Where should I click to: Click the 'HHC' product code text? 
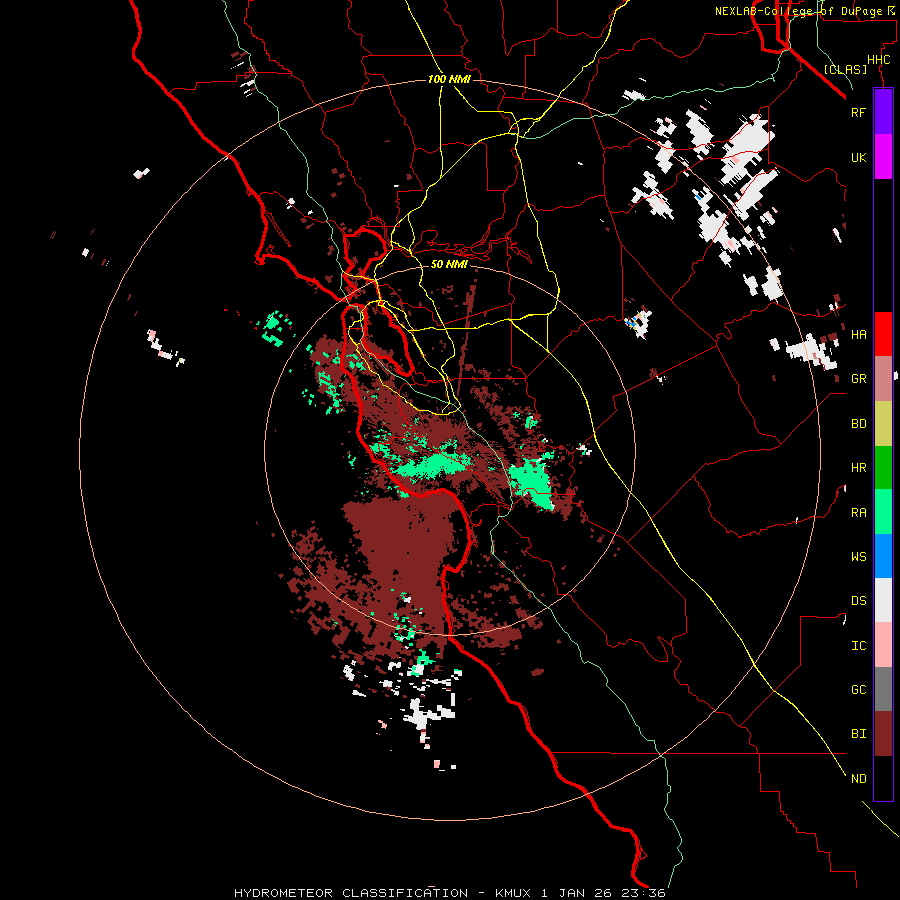878,60
